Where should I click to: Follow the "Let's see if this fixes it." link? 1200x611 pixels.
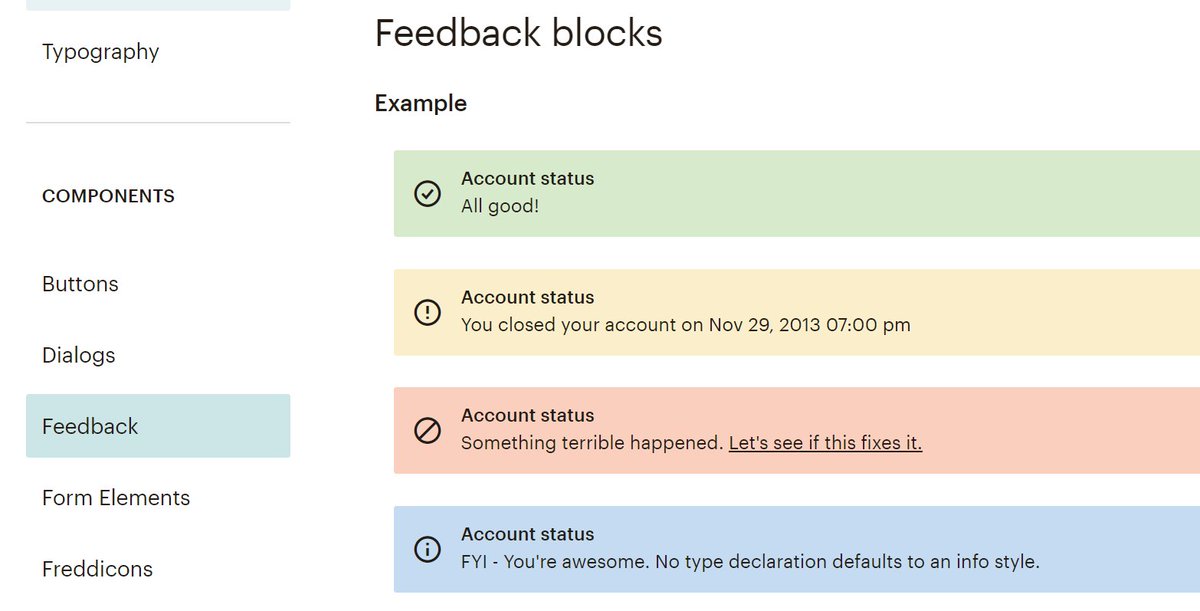point(825,443)
